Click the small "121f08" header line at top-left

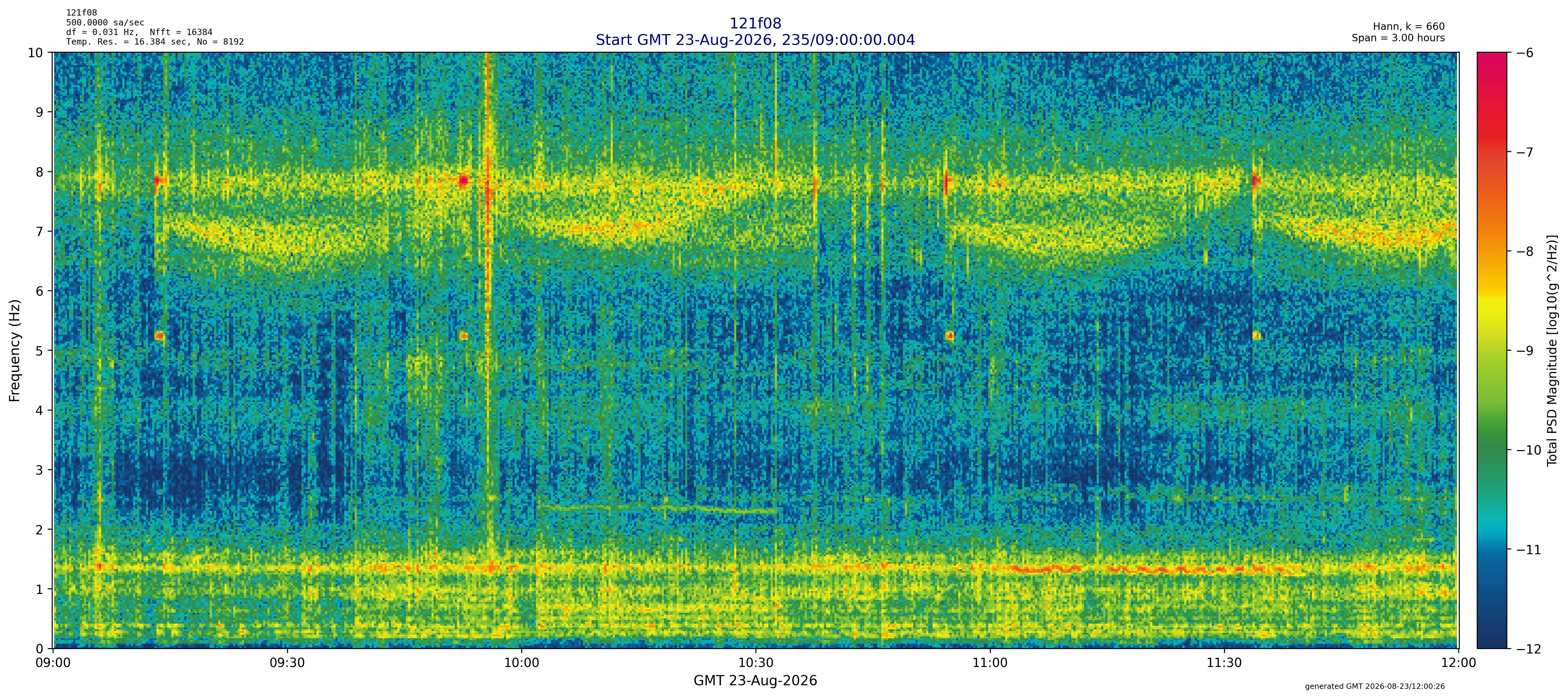pos(82,13)
